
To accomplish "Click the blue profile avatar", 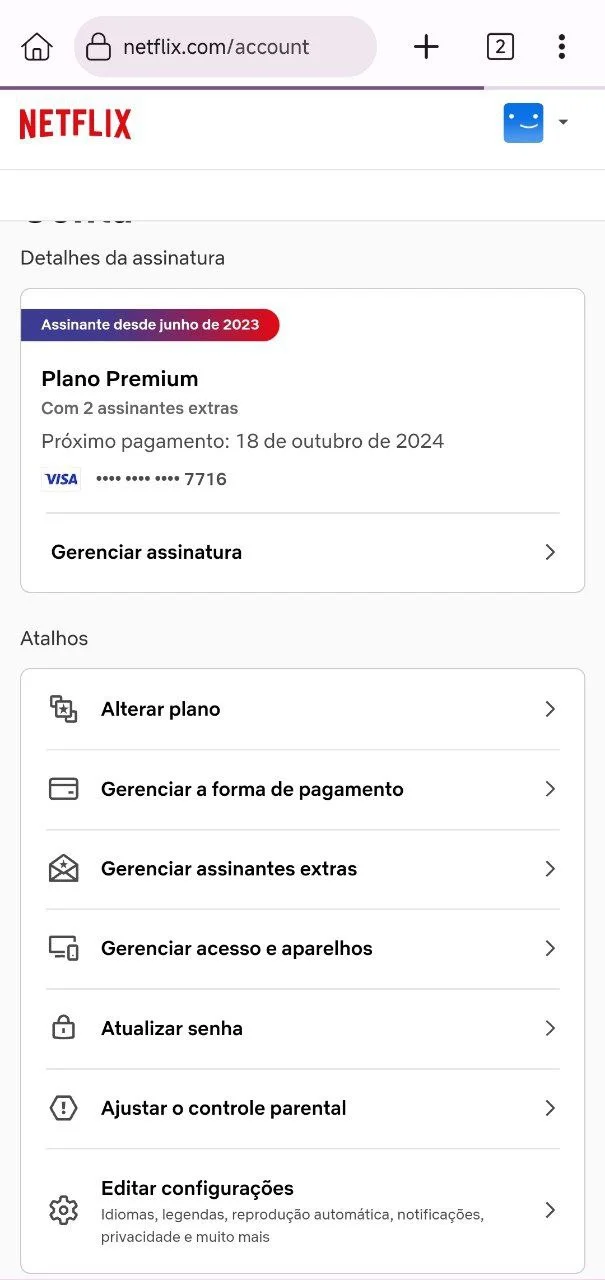I will [523, 123].
